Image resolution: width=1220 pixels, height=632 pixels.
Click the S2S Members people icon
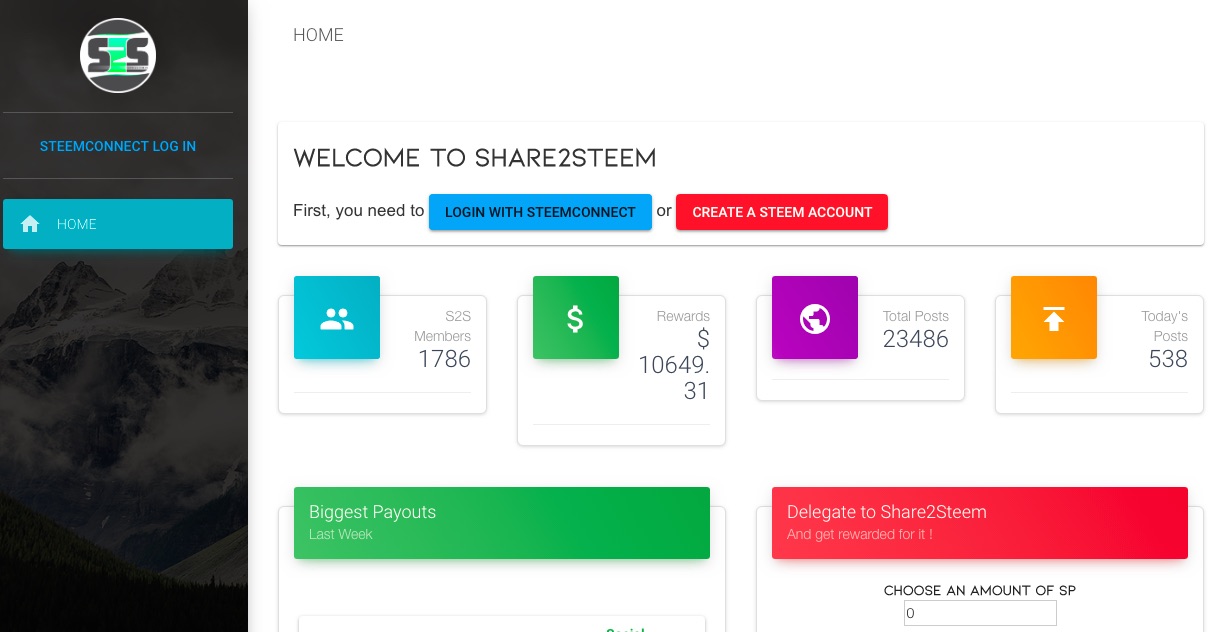coord(337,318)
